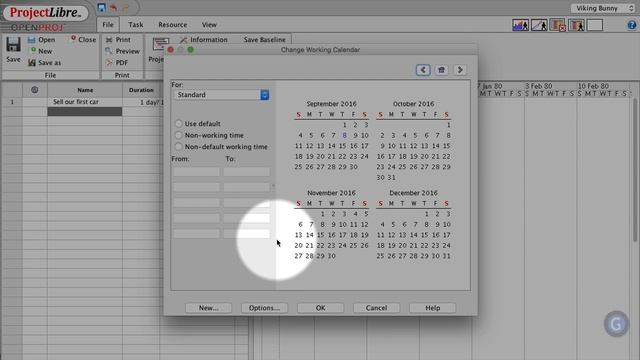640x360 pixels.
Task: Show the histogram resource view icon
Action: 520,25
